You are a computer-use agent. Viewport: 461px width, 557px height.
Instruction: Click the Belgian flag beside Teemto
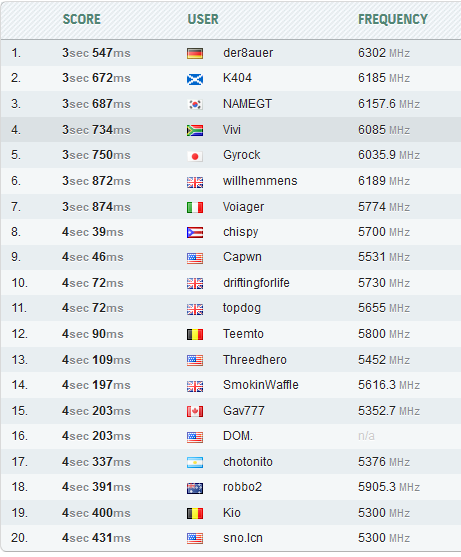(x=195, y=334)
